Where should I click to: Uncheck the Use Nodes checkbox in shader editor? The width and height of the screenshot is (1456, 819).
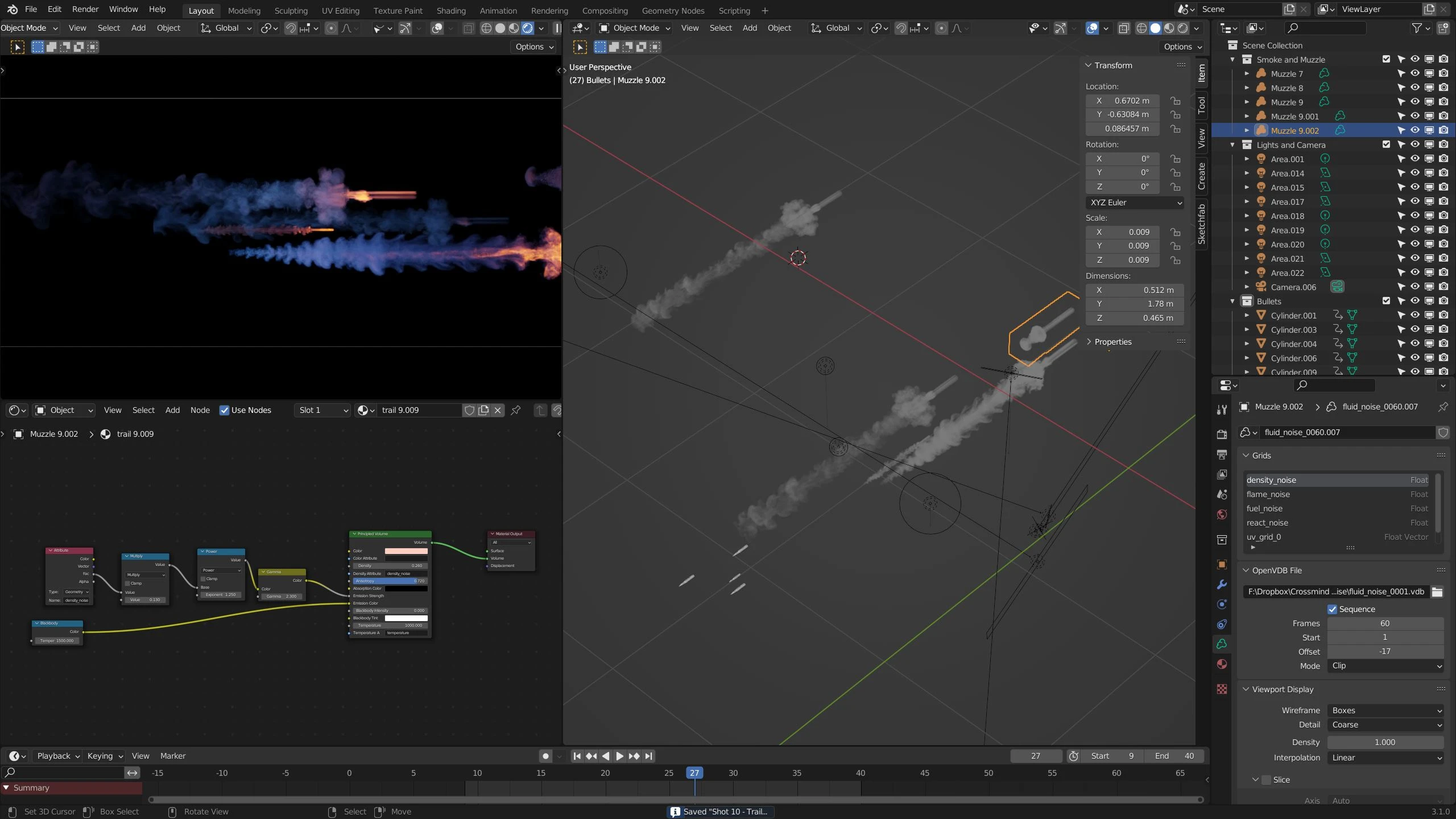tap(224, 409)
